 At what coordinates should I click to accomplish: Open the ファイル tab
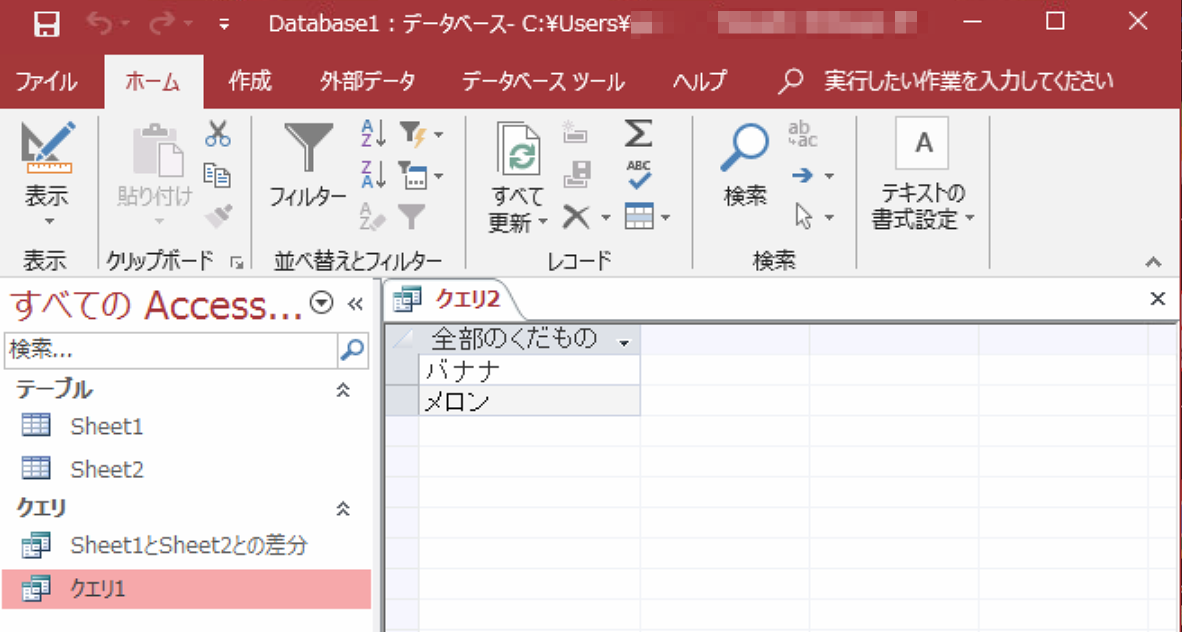click(47, 81)
